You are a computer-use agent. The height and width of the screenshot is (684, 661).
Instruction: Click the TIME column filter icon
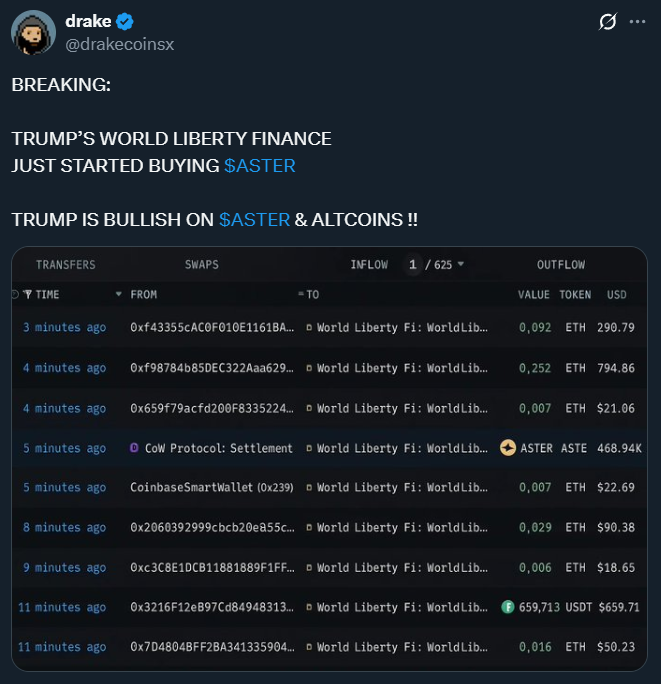(28, 295)
